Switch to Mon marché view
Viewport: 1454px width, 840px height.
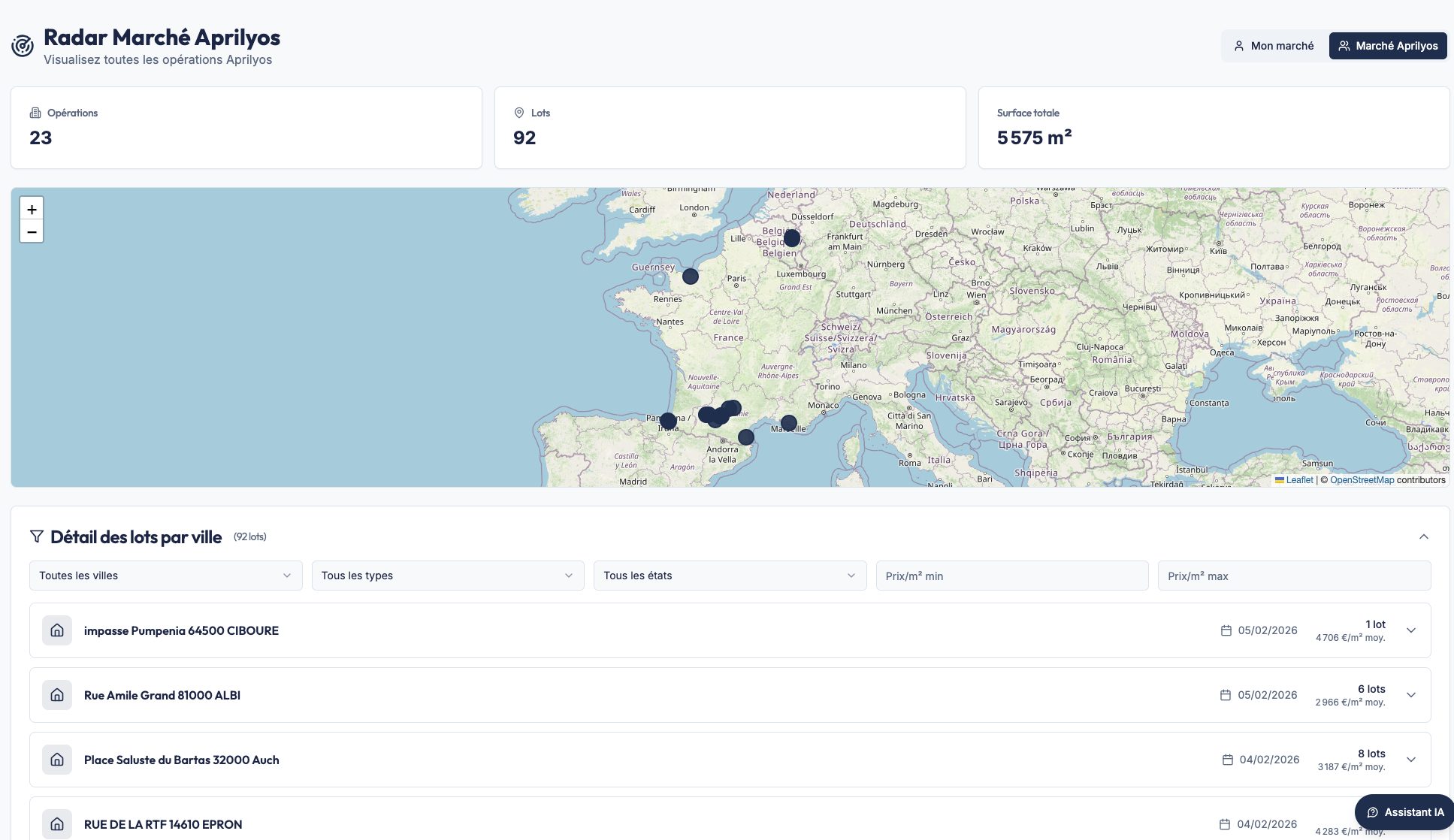pyautogui.click(x=1274, y=46)
